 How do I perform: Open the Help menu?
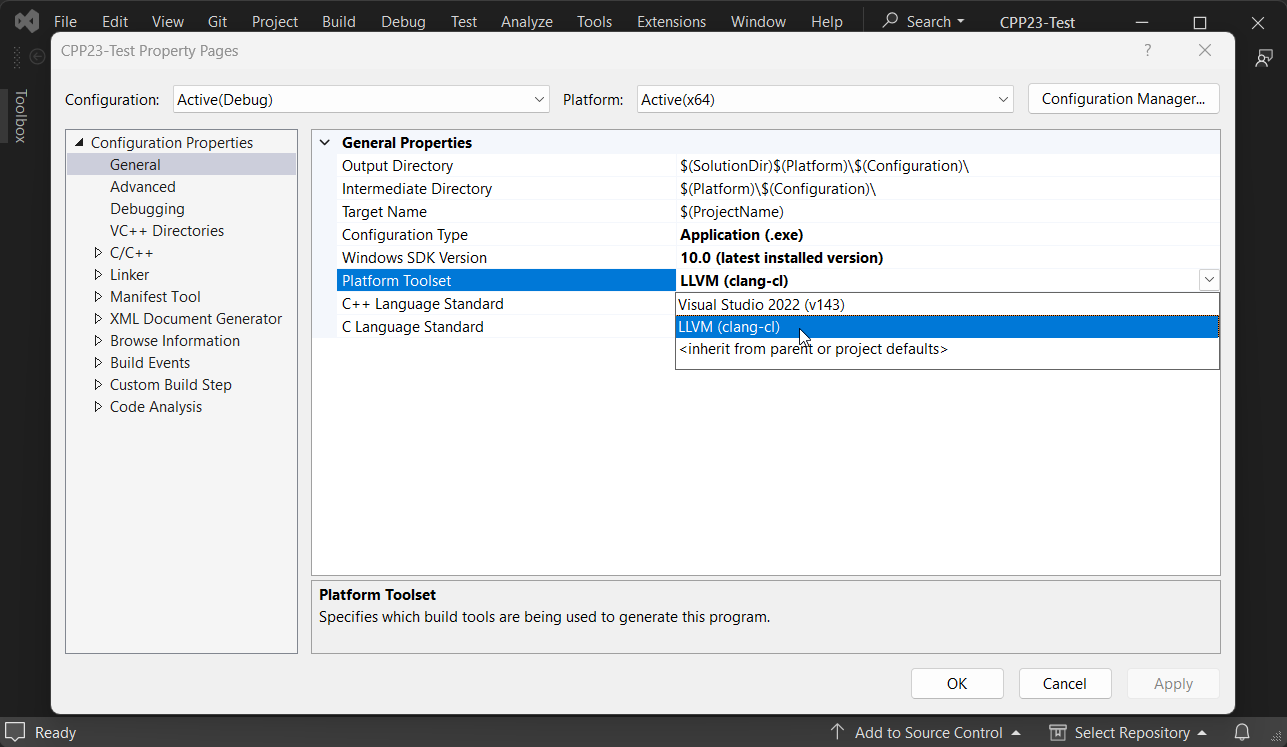tap(827, 21)
